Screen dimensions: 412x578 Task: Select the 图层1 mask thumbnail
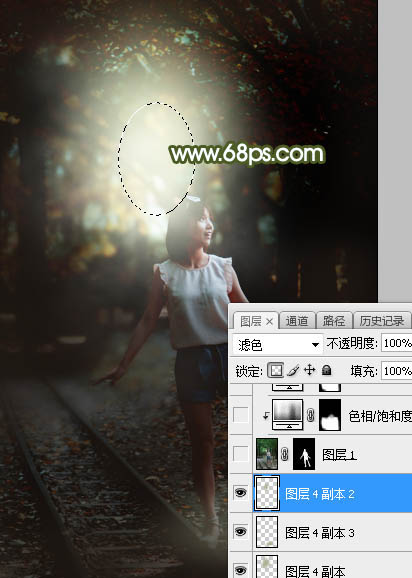coord(304,454)
